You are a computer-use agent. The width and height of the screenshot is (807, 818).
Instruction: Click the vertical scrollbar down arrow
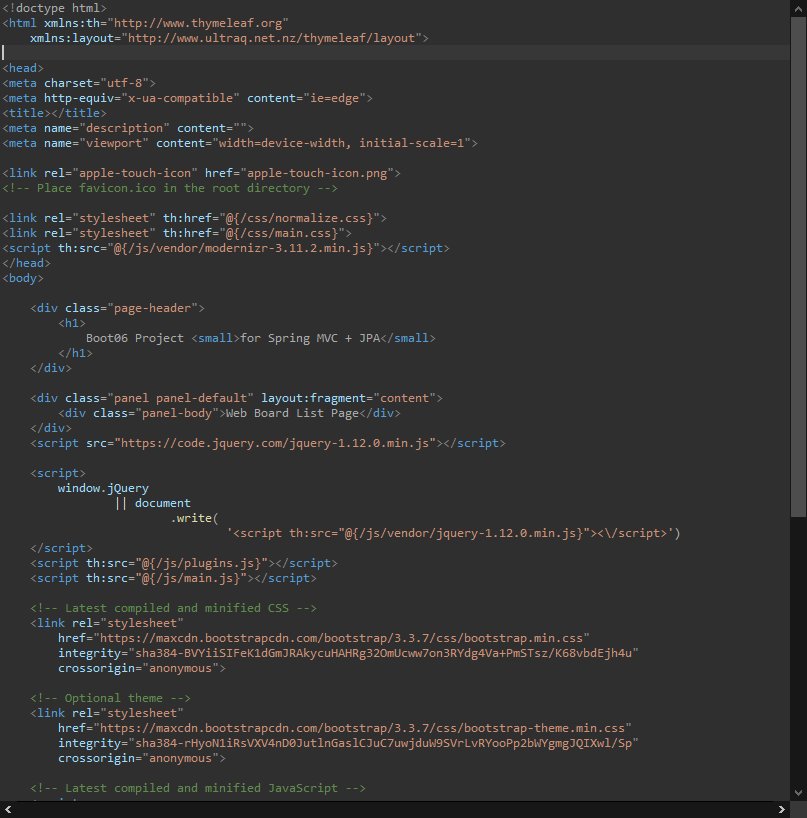pos(798,793)
